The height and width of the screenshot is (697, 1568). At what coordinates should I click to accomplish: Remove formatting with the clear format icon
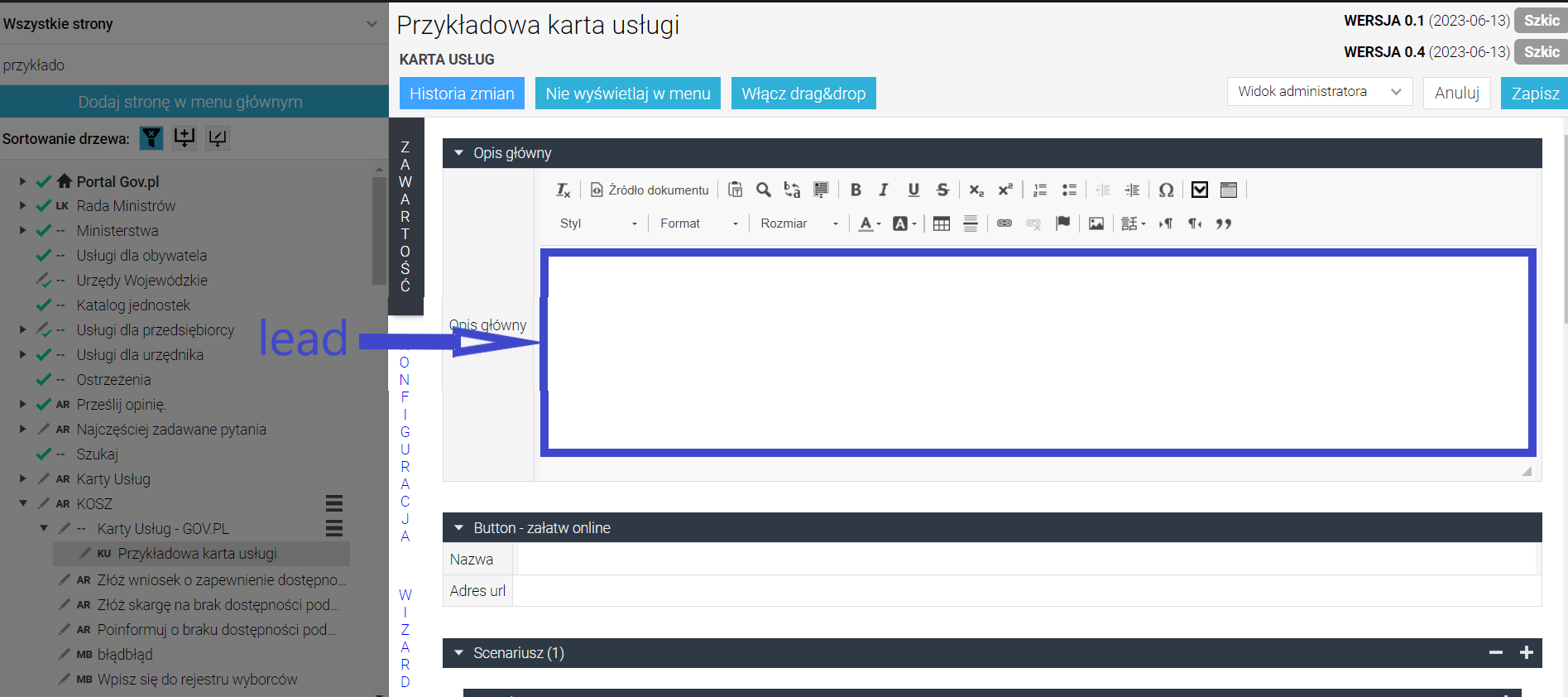point(563,190)
